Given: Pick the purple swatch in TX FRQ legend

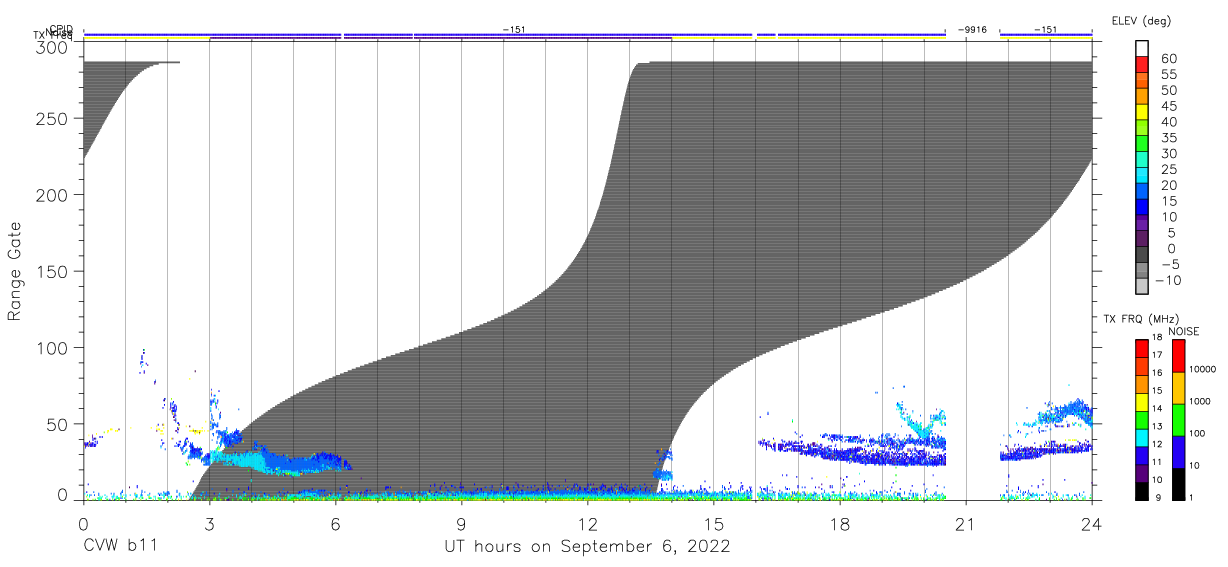Looking at the screenshot, I should click(x=1142, y=472).
